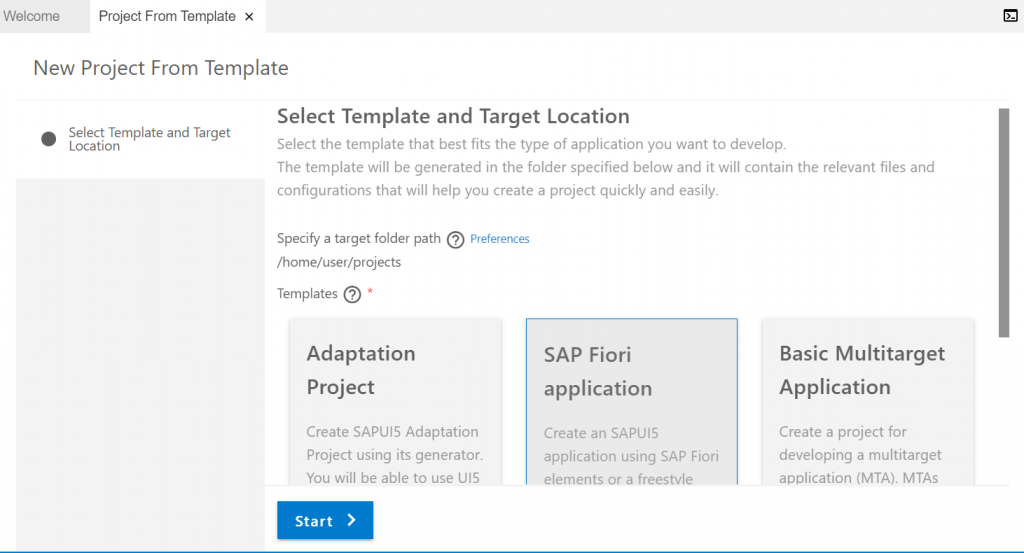Choose the SAP Fiori application template tile
This screenshot has width=1024, height=553.
click(632, 402)
